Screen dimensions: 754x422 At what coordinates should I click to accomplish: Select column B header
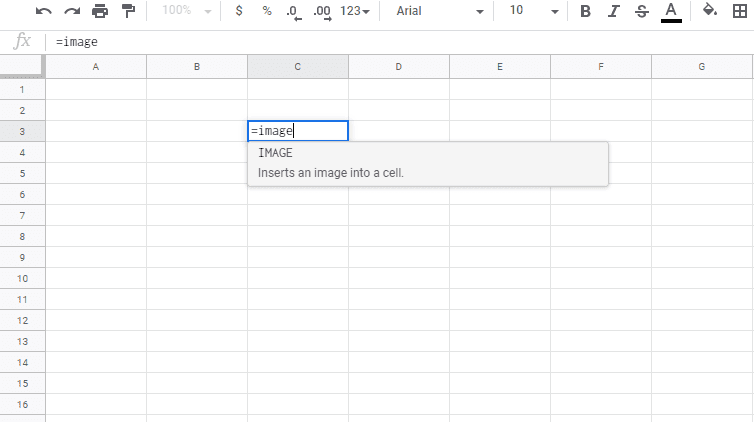click(197, 67)
